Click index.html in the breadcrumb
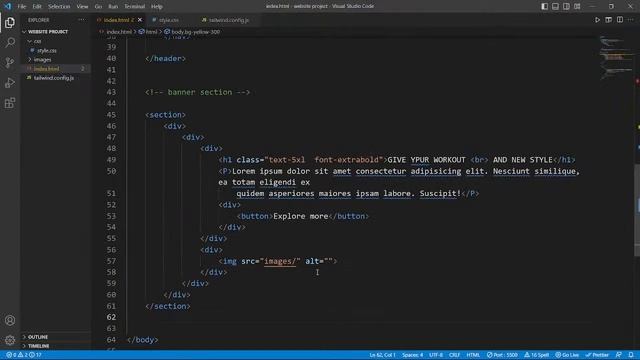Image resolution: width=640 pixels, height=360 pixels. tap(119, 32)
